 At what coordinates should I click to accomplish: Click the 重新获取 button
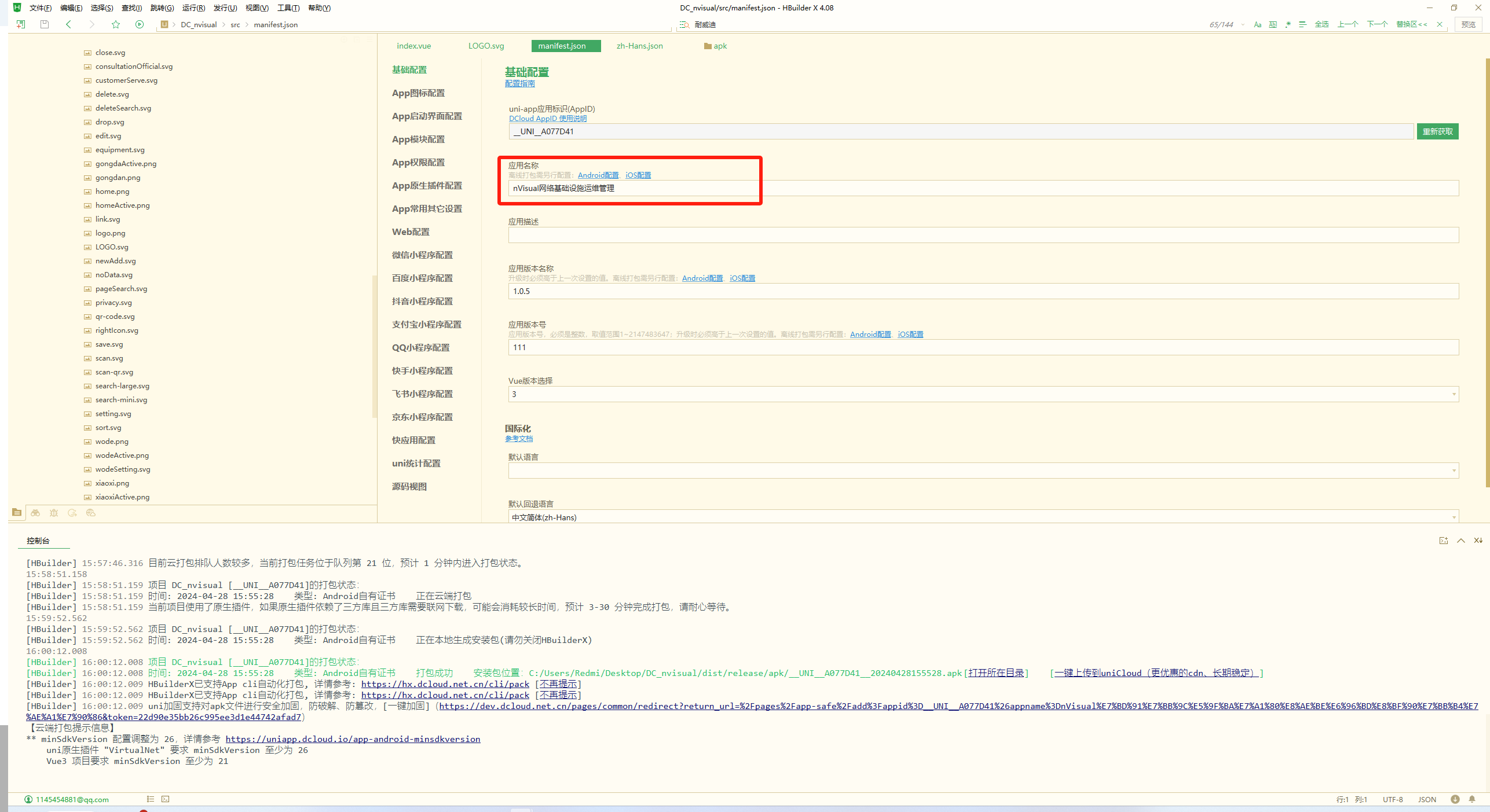1437,131
